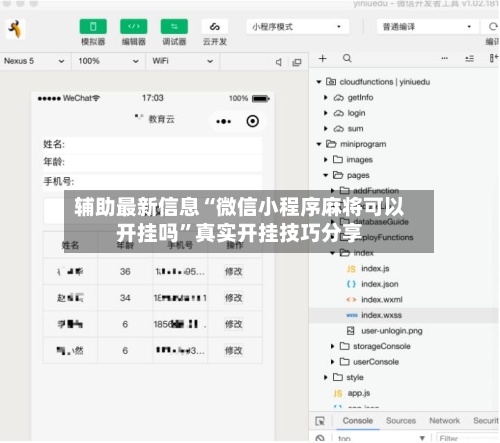Open the 普通编译 compile mode dropdown
The width and height of the screenshot is (500, 443).
(x=428, y=27)
